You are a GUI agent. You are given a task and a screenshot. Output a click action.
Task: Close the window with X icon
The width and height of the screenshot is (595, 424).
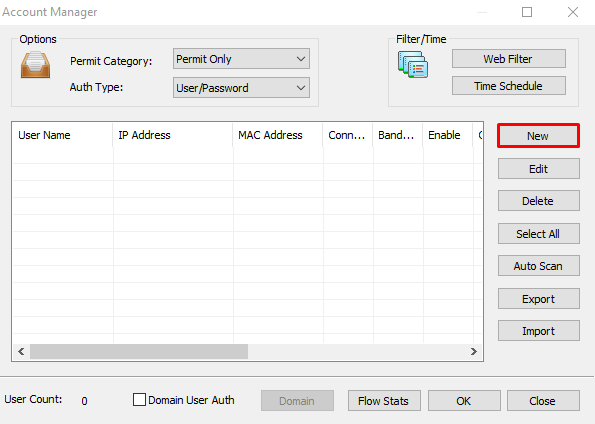tap(573, 12)
